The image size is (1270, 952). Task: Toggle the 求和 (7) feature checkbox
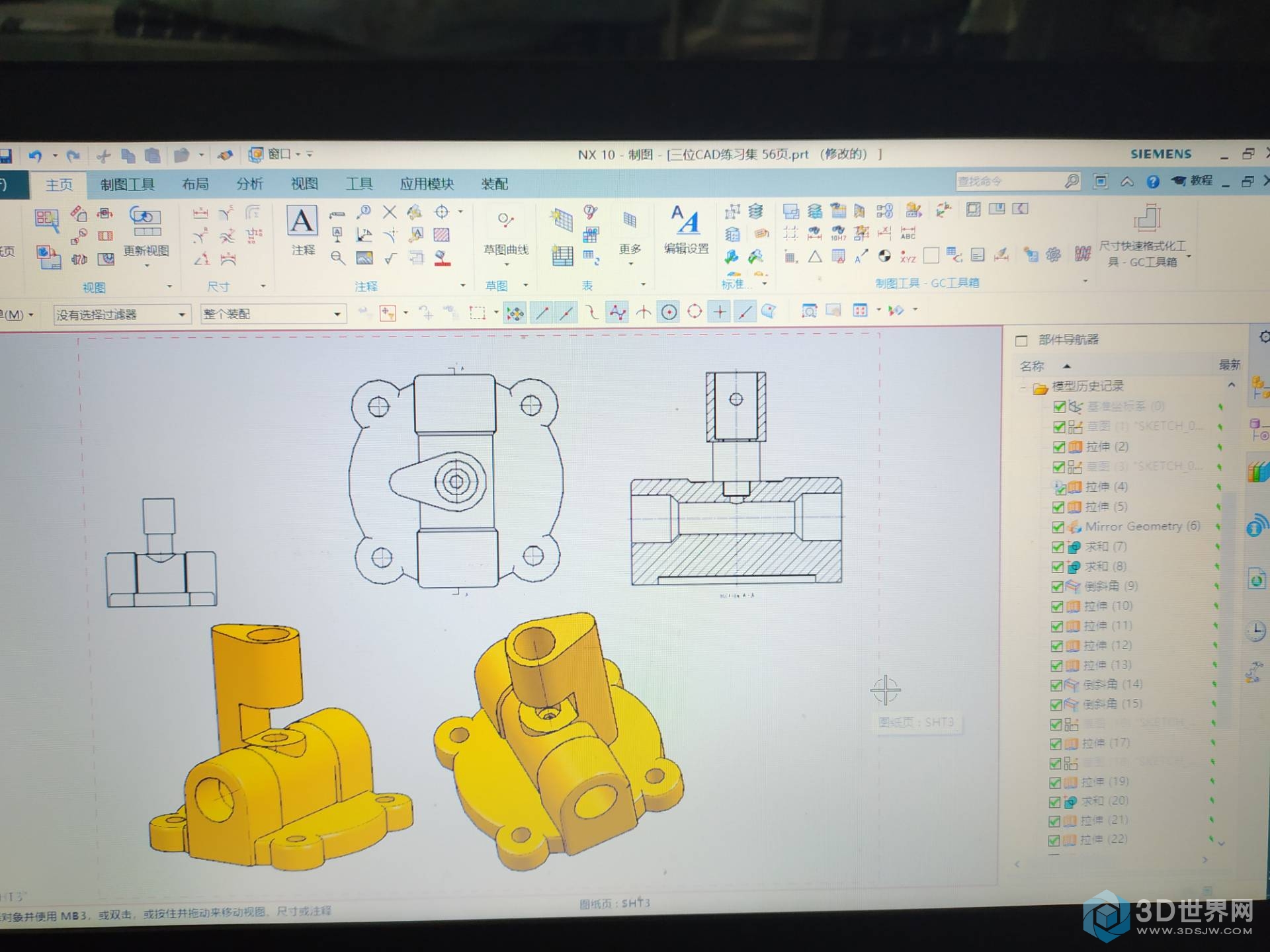click(x=1058, y=547)
